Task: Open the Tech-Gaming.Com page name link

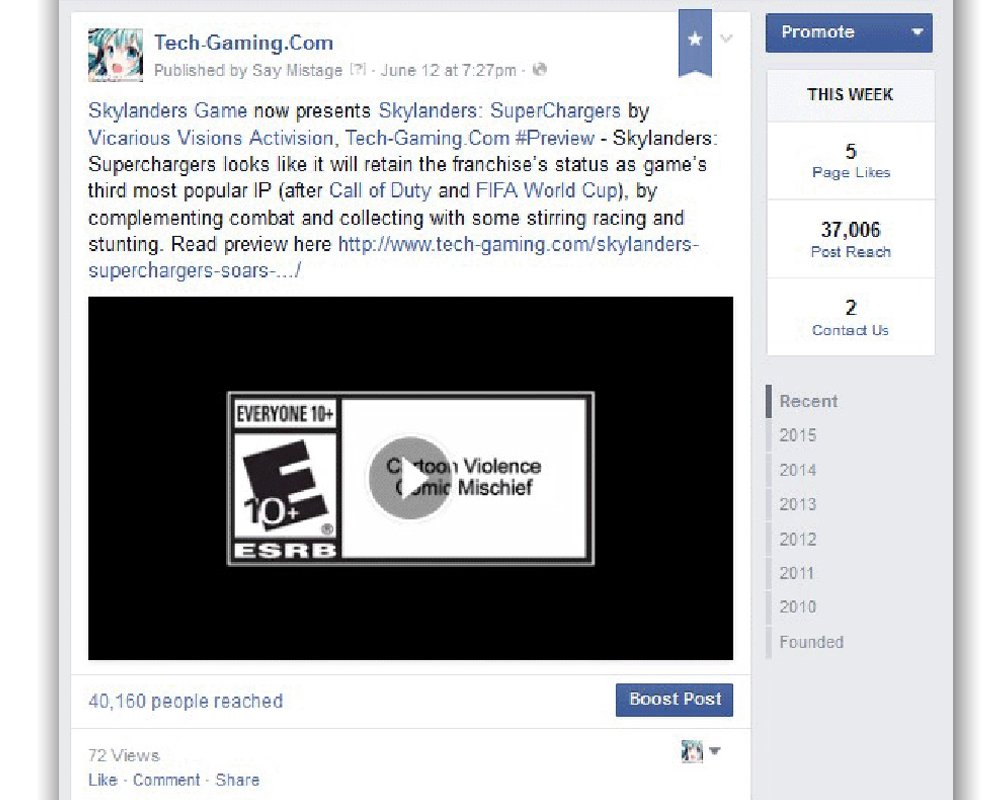Action: click(x=244, y=43)
